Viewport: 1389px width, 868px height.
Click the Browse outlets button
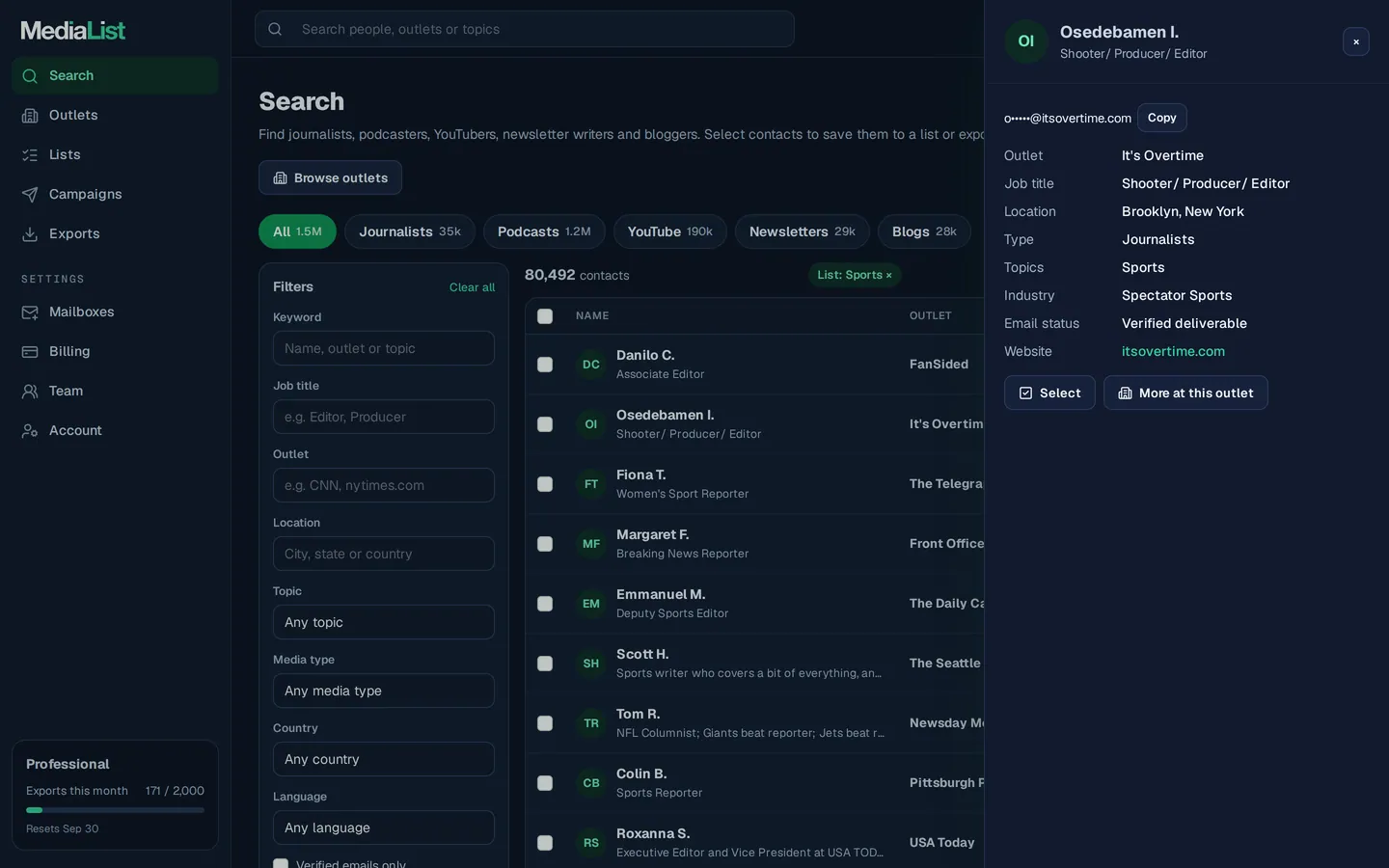pos(330,177)
